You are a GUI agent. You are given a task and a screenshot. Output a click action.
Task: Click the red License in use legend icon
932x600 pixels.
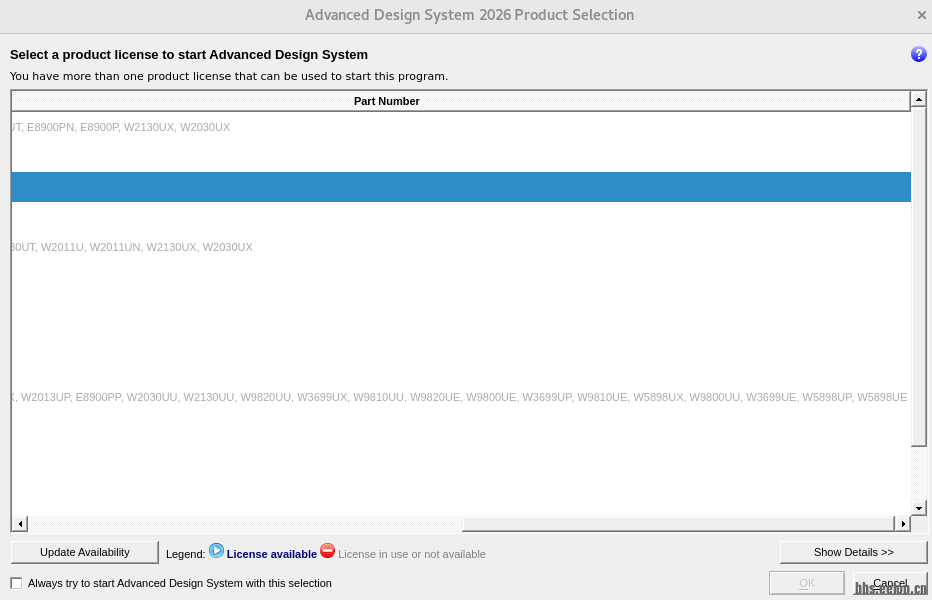[x=328, y=551]
